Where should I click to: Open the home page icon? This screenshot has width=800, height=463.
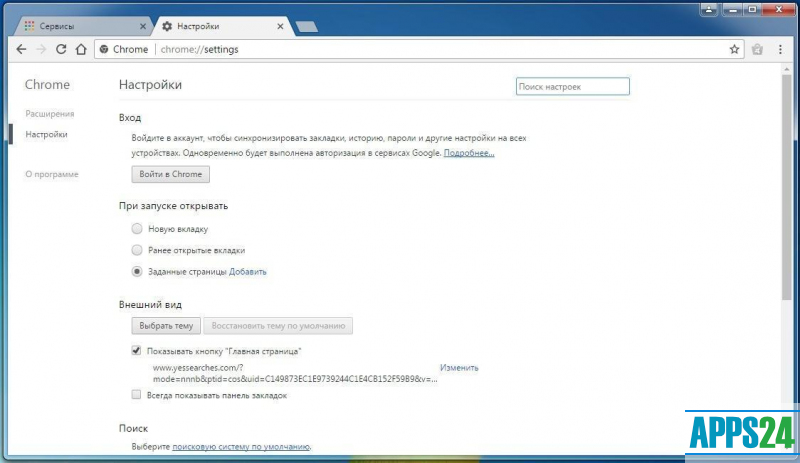click(81, 49)
